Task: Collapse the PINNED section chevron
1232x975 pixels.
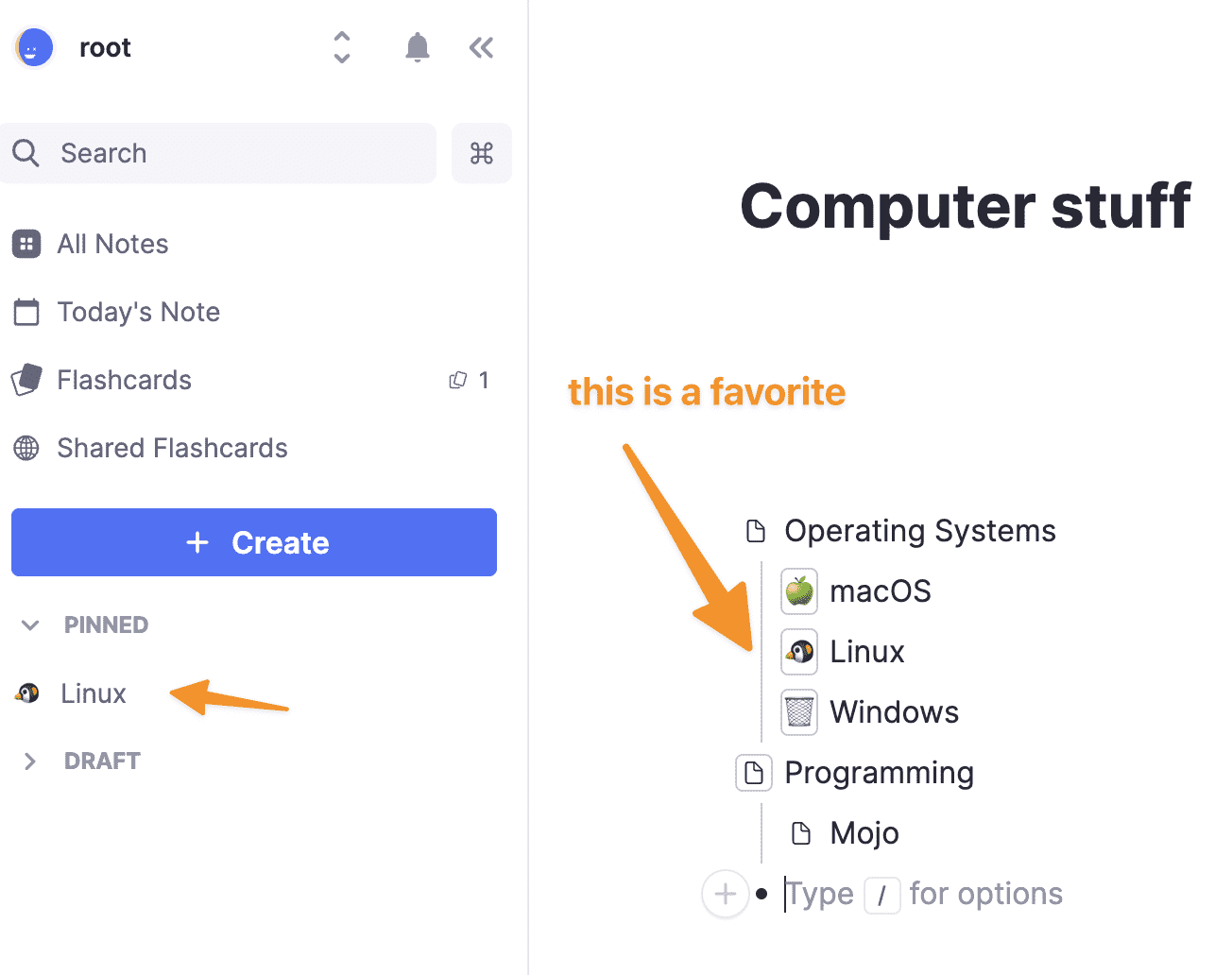Action: click(30, 625)
